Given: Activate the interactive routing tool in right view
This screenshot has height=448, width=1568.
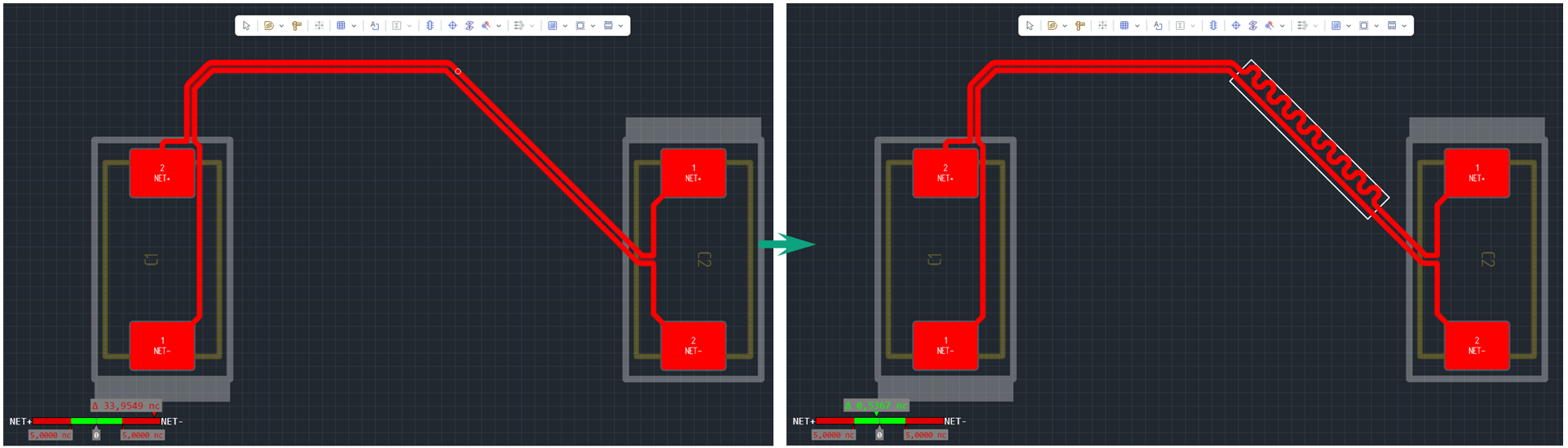Looking at the screenshot, I should 1051,26.
